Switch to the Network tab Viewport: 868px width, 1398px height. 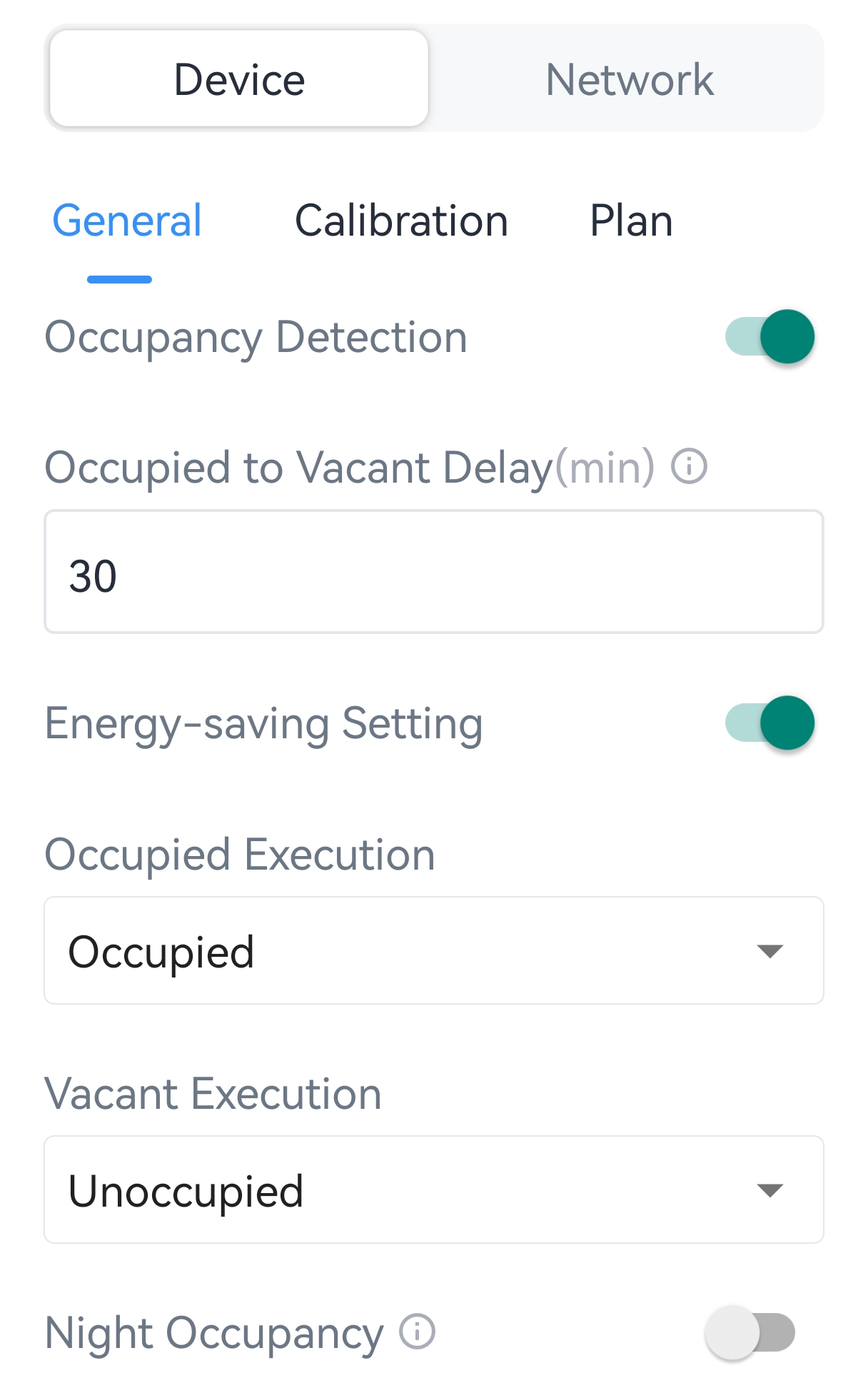coord(628,79)
